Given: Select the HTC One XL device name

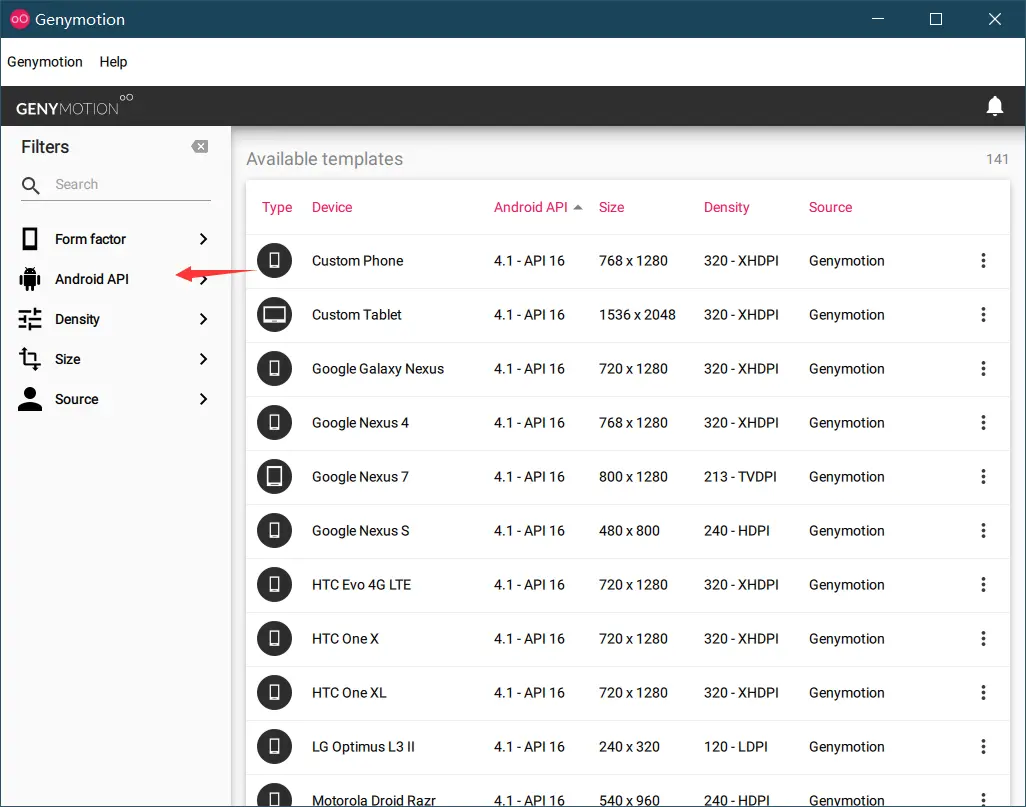Looking at the screenshot, I should 349,693.
